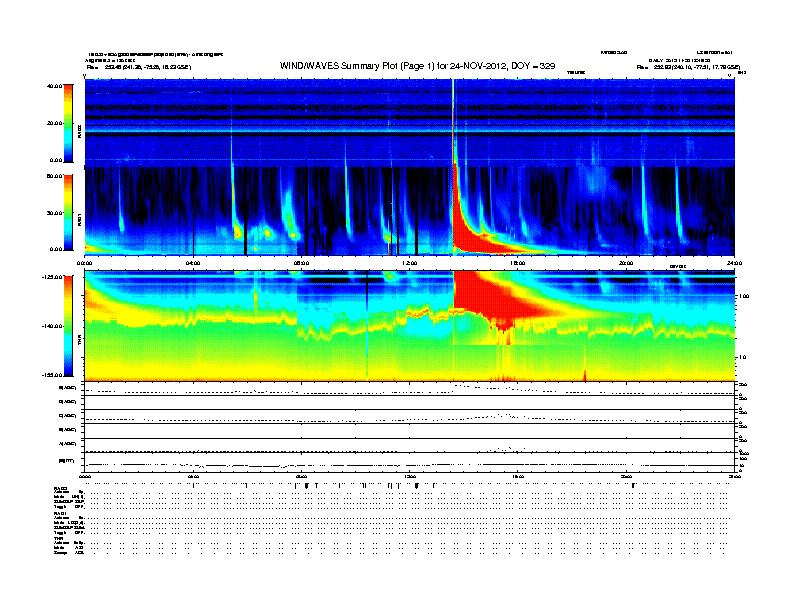Click the RAD2 heading in the bottom status table
This screenshot has width=792, height=612.
[x=60, y=488]
